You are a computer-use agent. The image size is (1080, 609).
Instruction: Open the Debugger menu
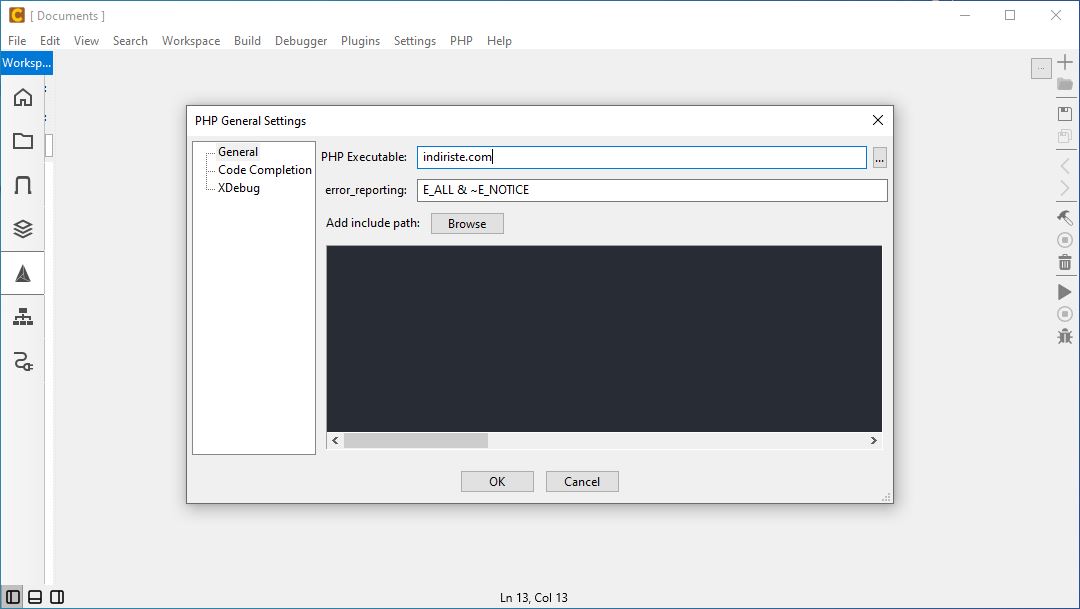click(301, 41)
